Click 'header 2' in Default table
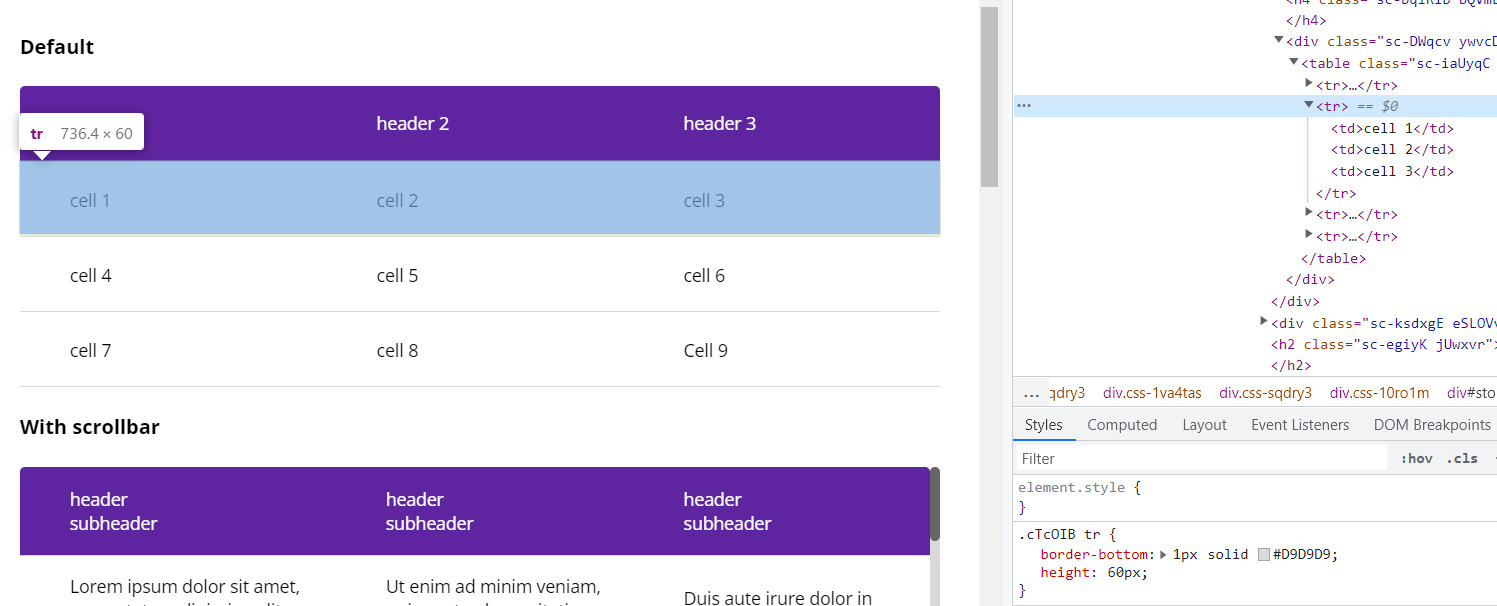Viewport: 1497px width, 606px height. [413, 124]
